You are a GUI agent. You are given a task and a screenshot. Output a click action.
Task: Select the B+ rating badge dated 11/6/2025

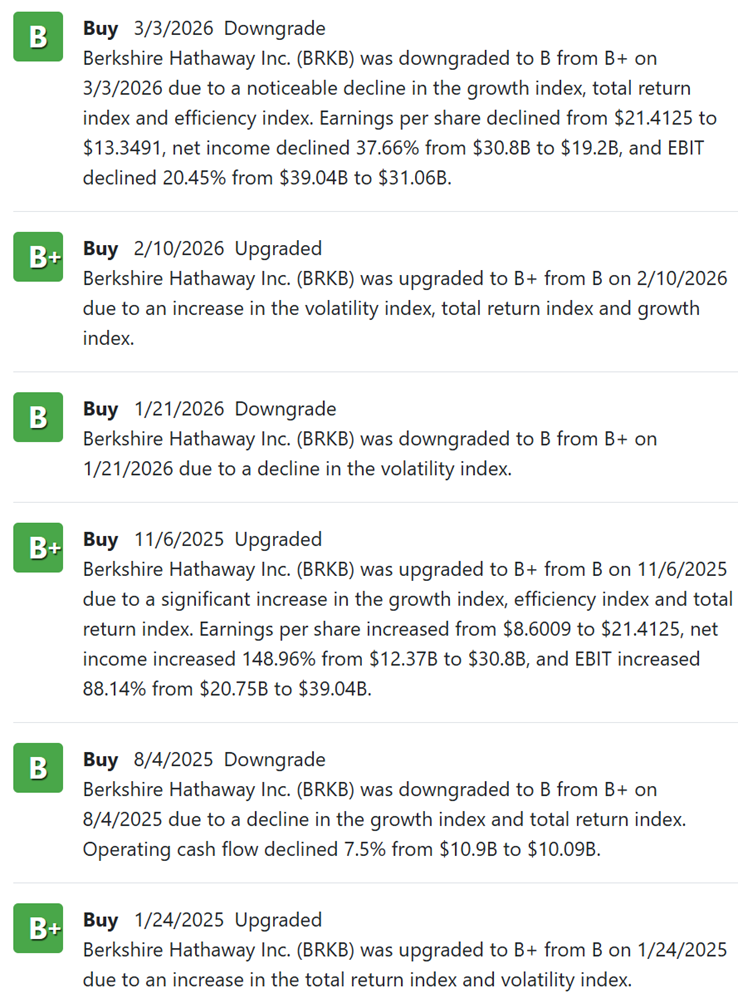coord(38,548)
